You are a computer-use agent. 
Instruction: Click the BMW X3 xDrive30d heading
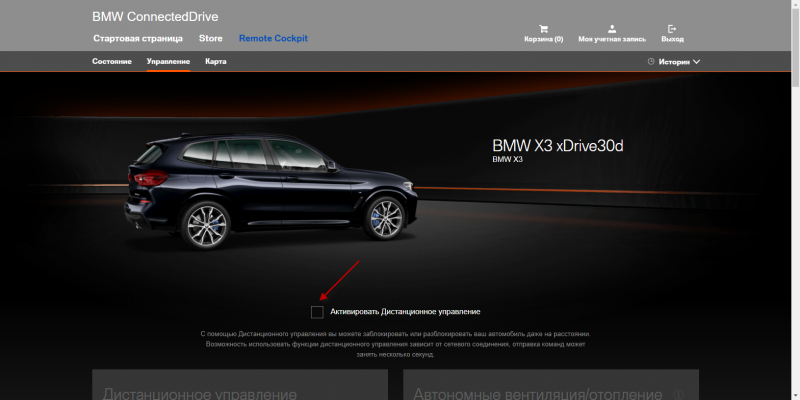558,146
